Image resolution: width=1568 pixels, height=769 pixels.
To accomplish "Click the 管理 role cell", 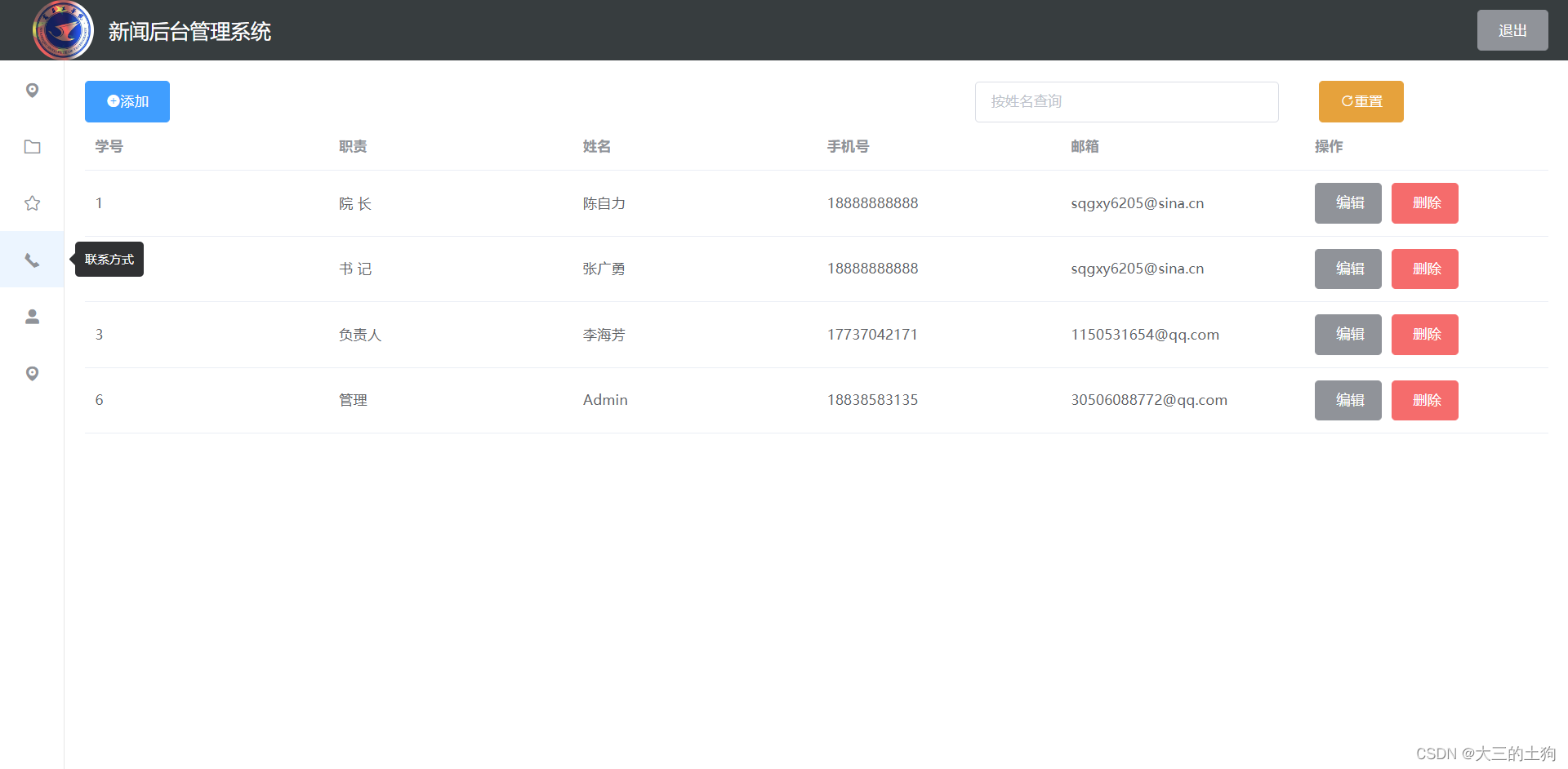I will (353, 400).
